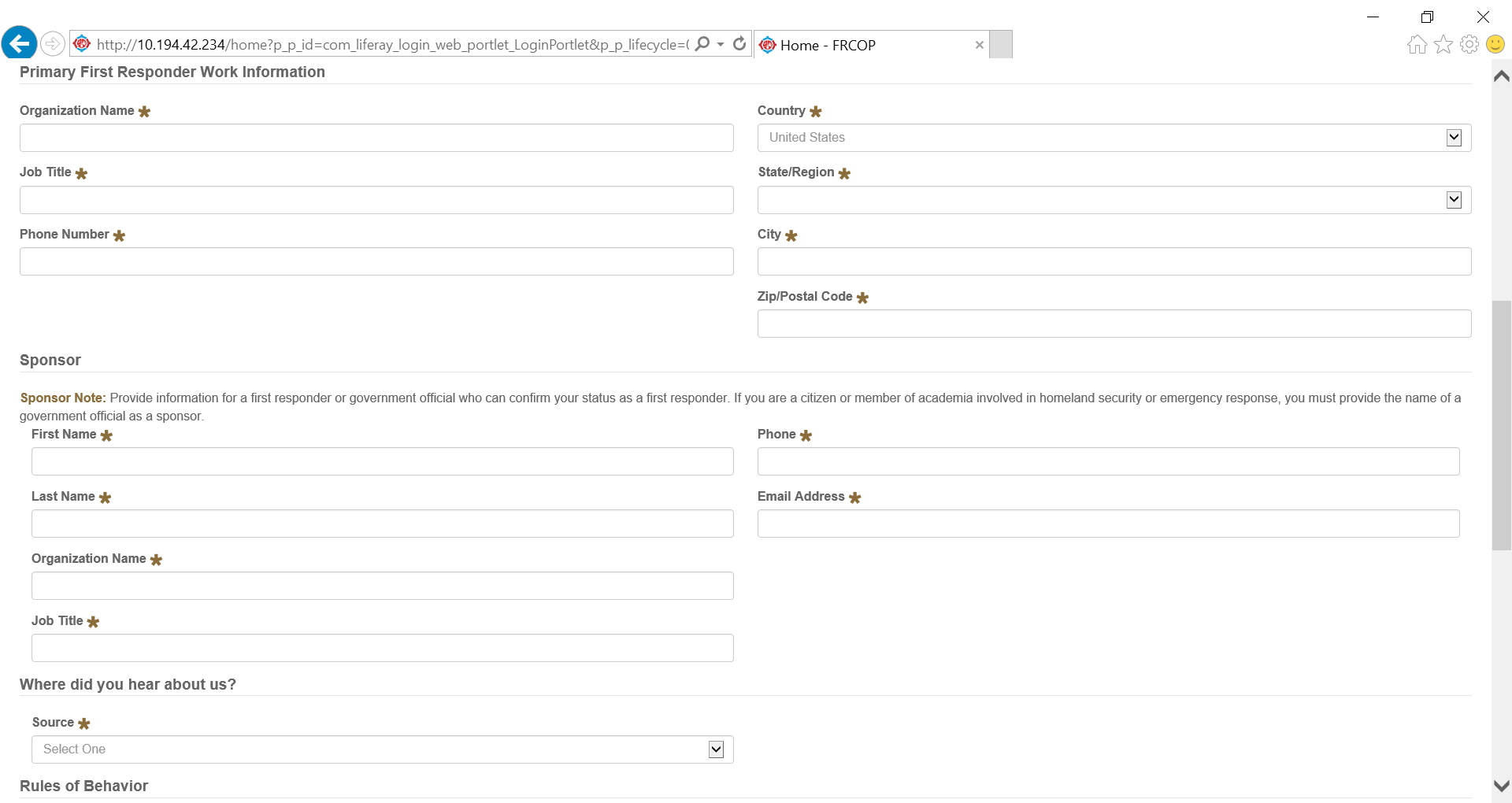Open browser settings gear icon
The height and width of the screenshot is (803, 1512).
tap(1469, 45)
